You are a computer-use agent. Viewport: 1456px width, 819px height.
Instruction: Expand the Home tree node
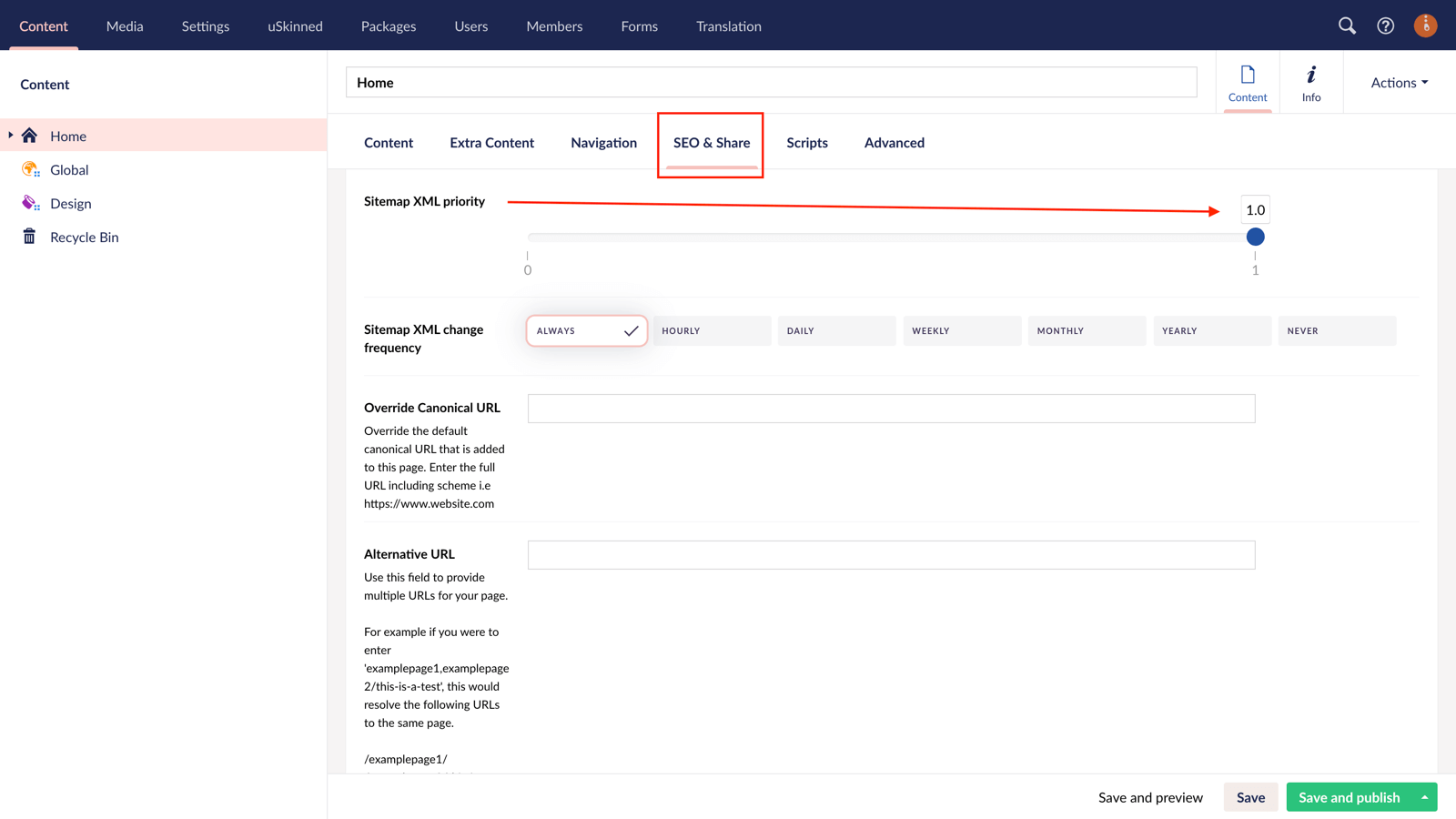pyautogui.click(x=9, y=135)
